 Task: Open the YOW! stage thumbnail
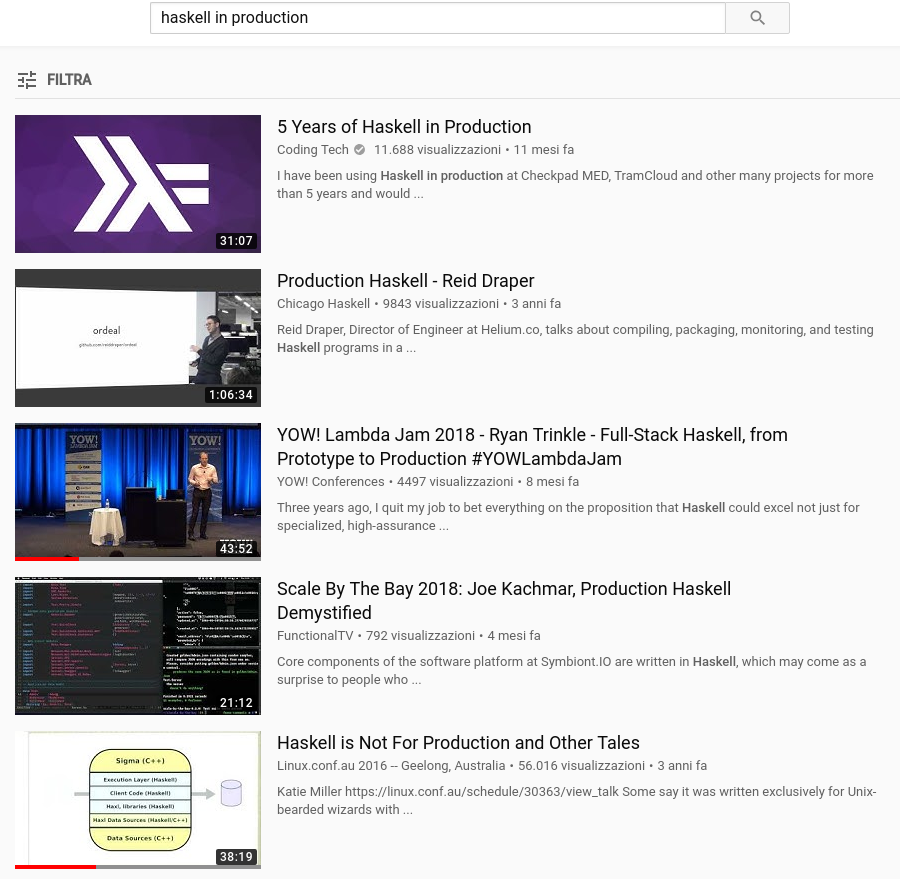[x=138, y=491]
